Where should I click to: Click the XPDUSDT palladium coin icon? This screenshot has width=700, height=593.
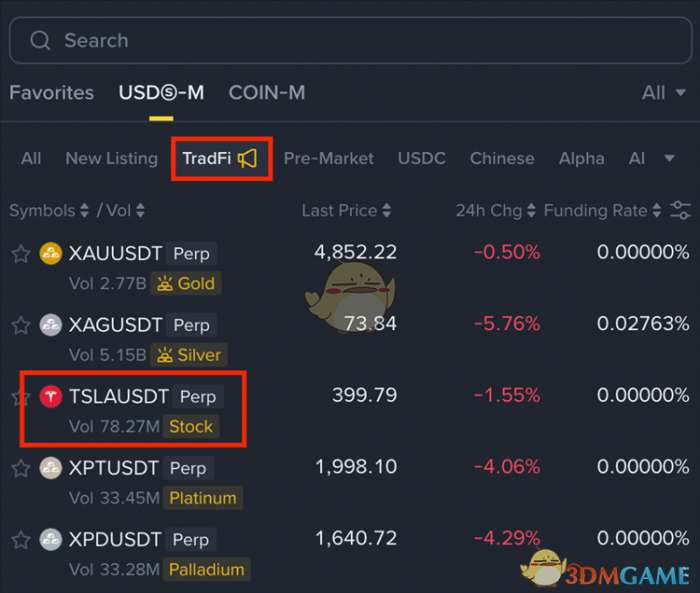click(x=50, y=539)
